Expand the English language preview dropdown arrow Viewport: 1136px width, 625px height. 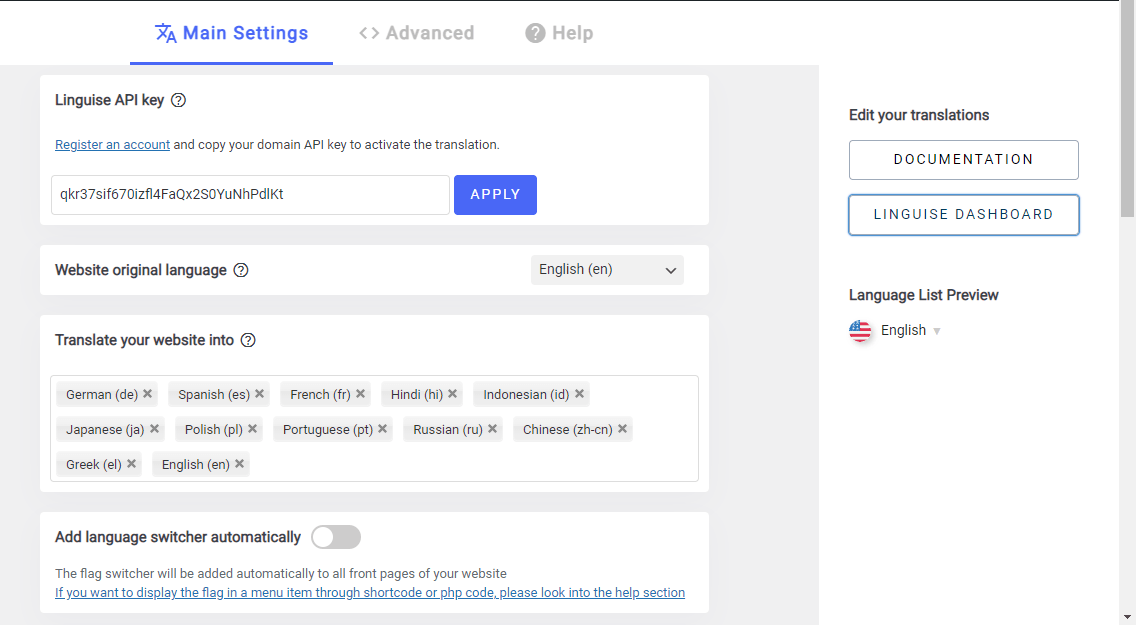[938, 330]
